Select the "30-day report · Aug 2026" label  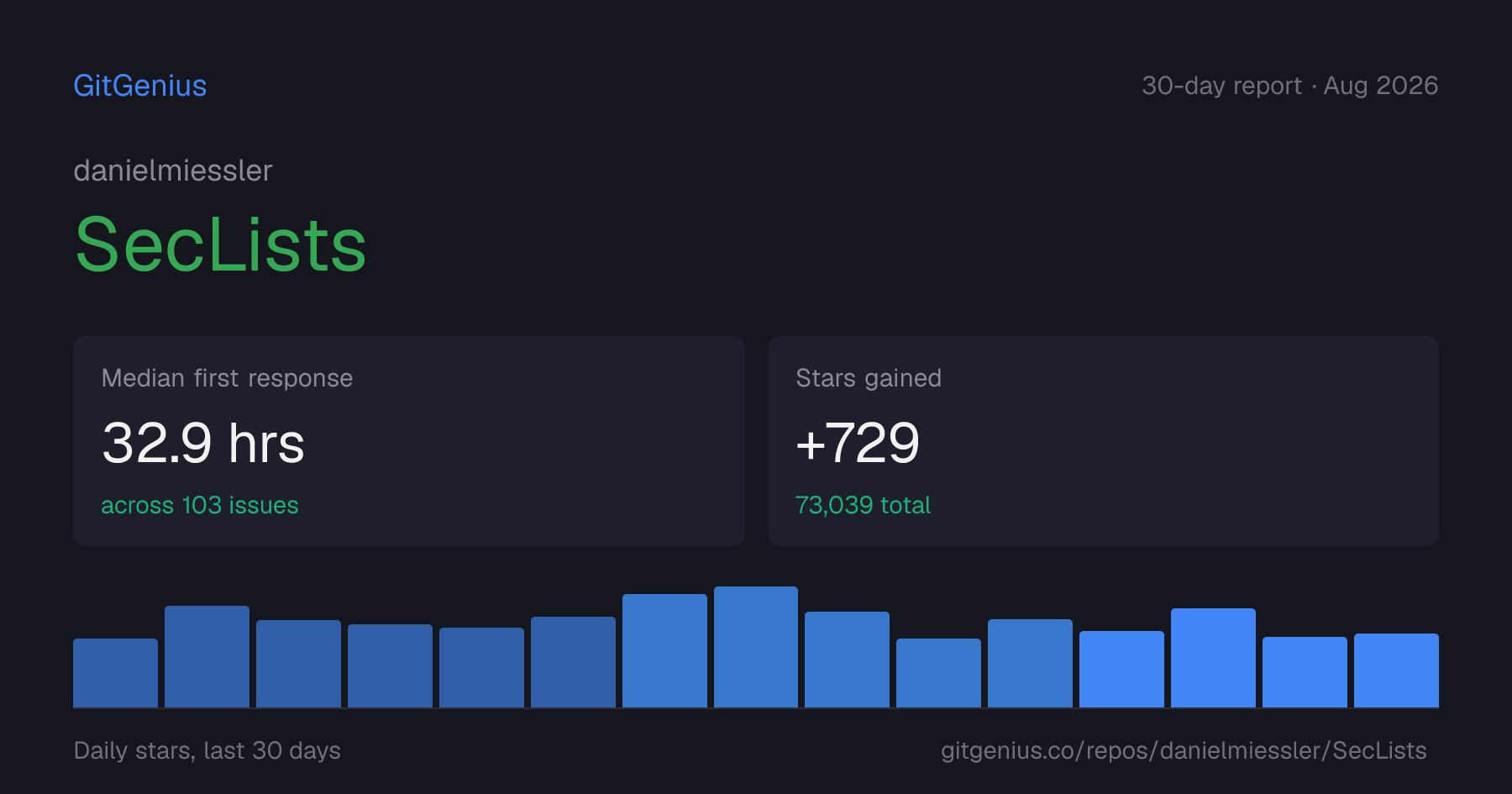pos(1289,86)
